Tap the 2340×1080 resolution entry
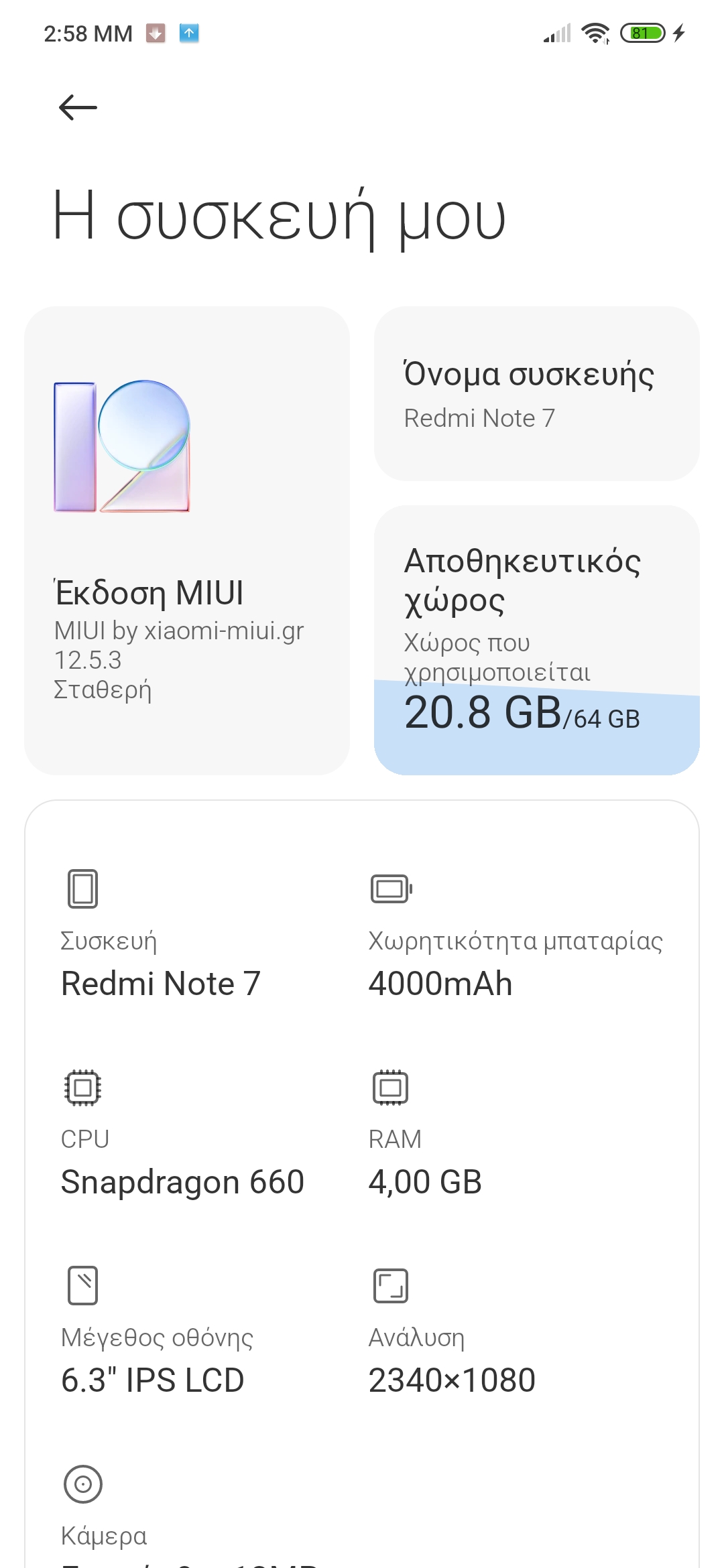 pos(452,1380)
